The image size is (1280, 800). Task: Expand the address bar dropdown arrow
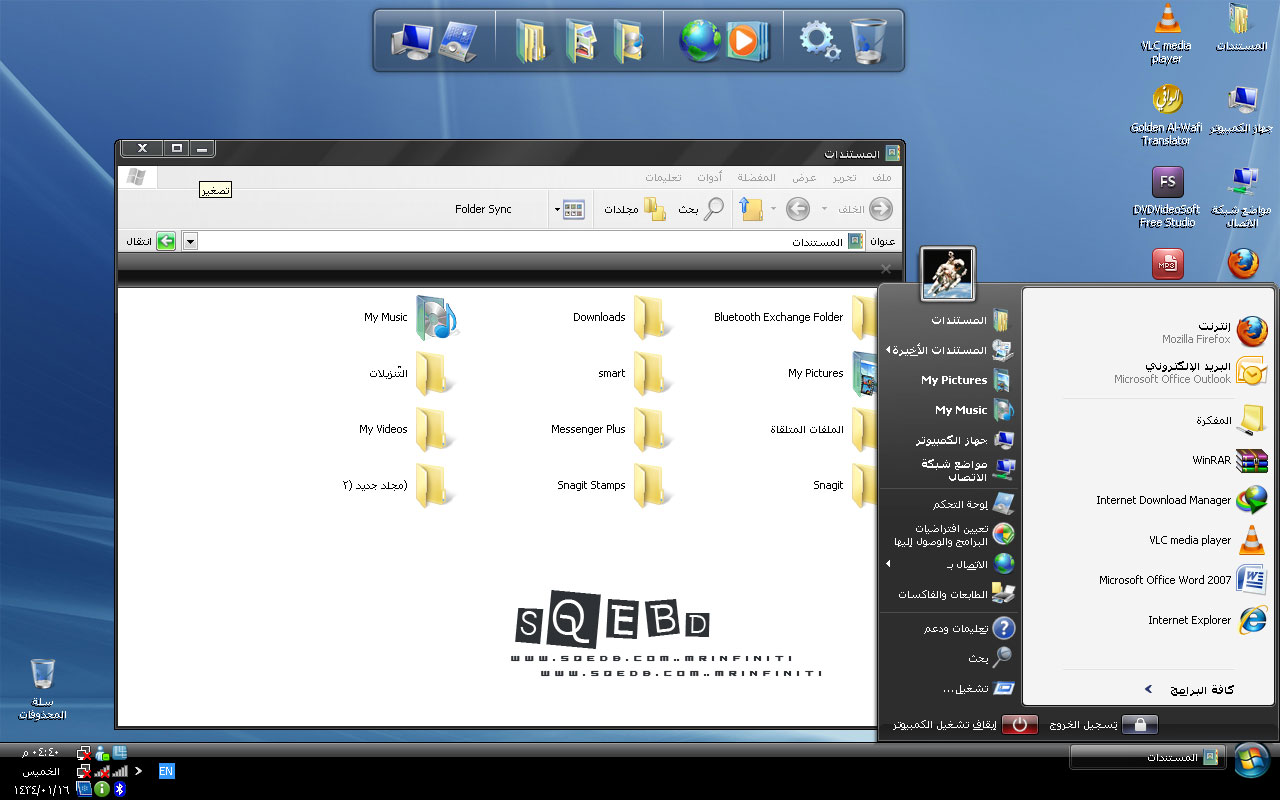point(191,241)
